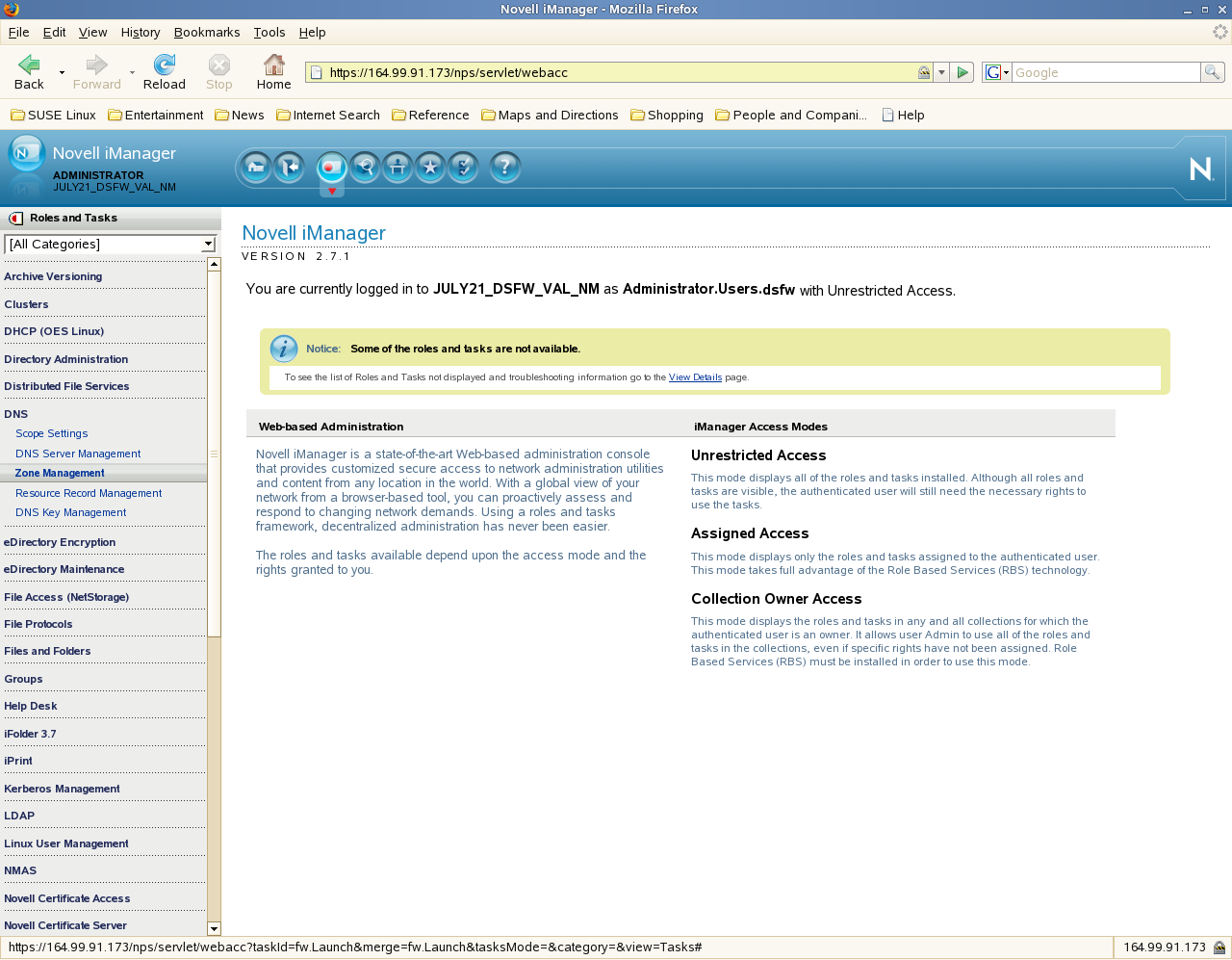The image size is (1232, 960).
Task: Open the Help bookmark page
Action: [x=903, y=115]
